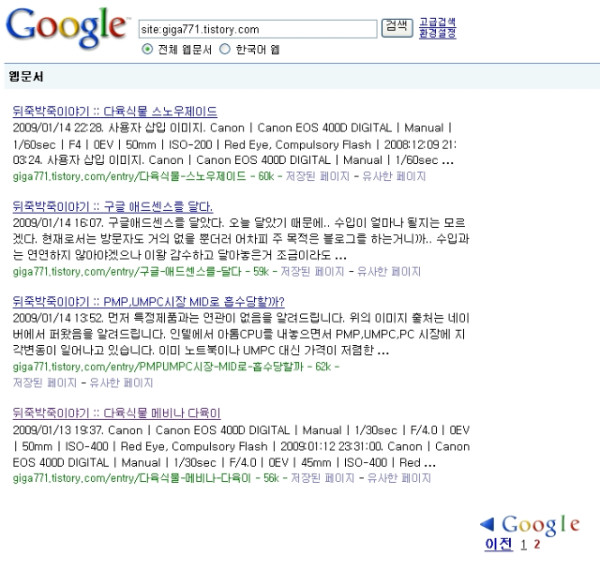
Task: Open 유사한 페이지 for 스노우제이드 result
Action: coord(394,176)
